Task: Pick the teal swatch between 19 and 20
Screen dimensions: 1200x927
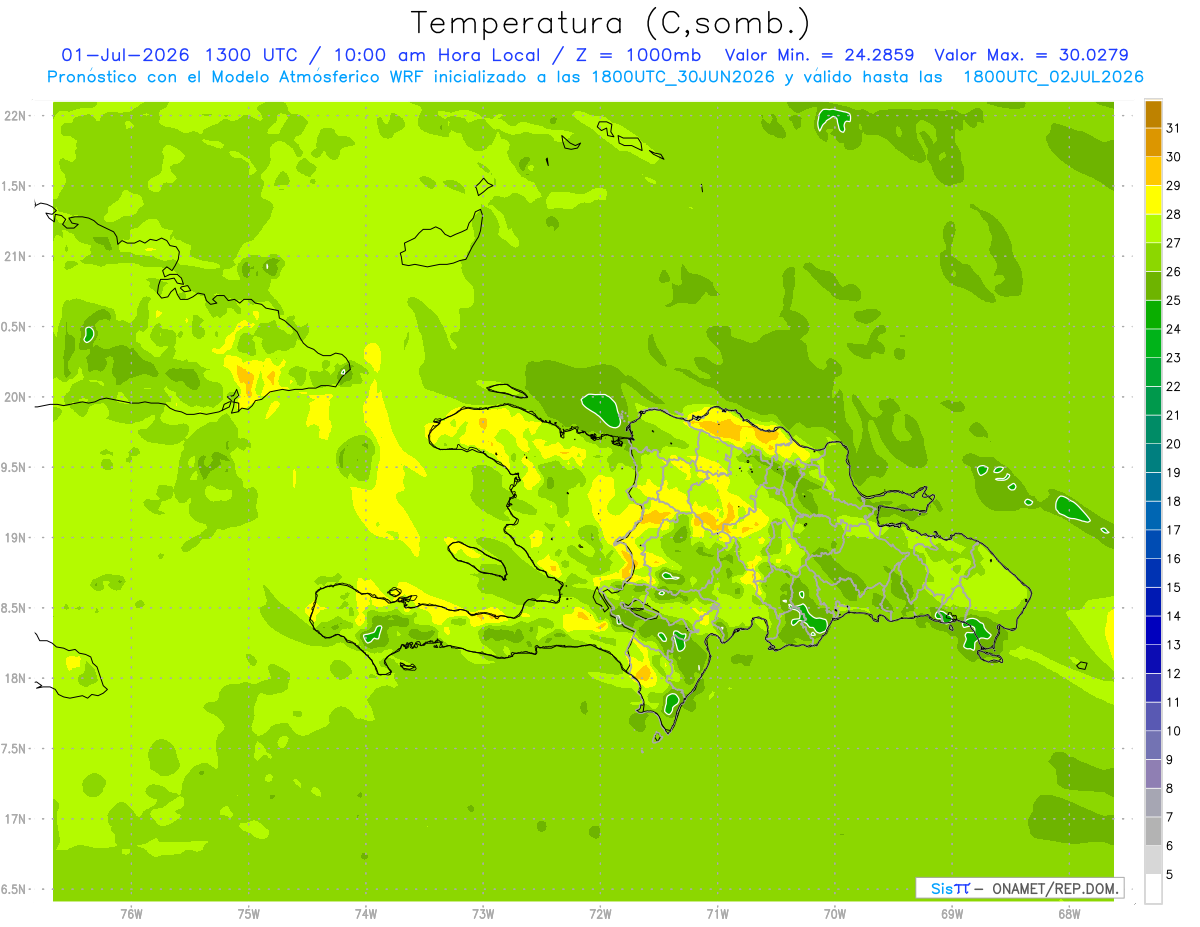Action: coord(1153,458)
